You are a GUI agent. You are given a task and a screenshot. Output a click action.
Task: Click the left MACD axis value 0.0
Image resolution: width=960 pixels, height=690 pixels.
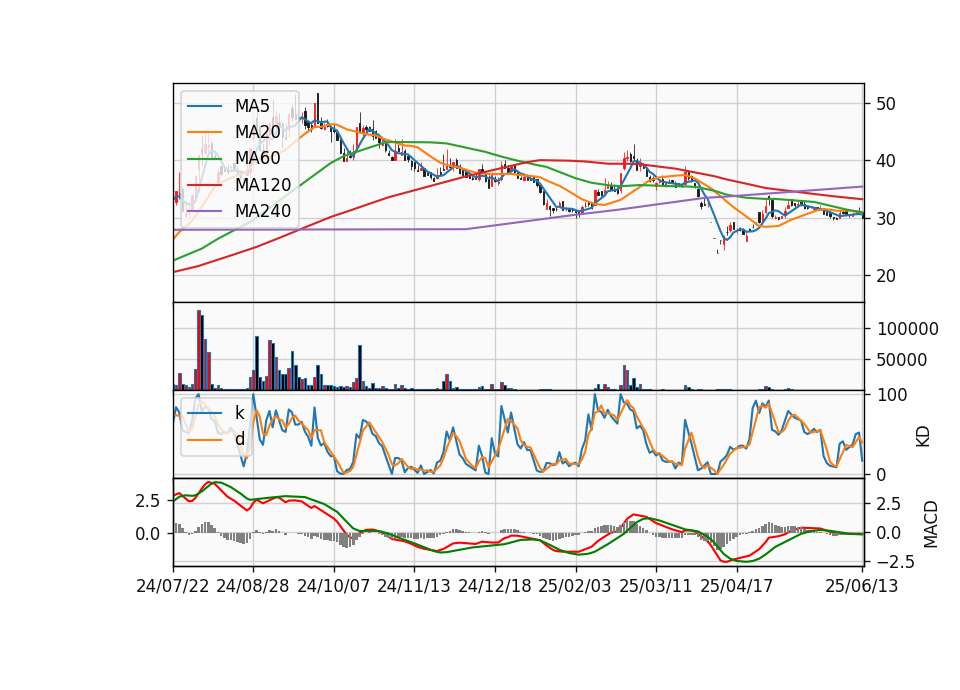click(148, 534)
